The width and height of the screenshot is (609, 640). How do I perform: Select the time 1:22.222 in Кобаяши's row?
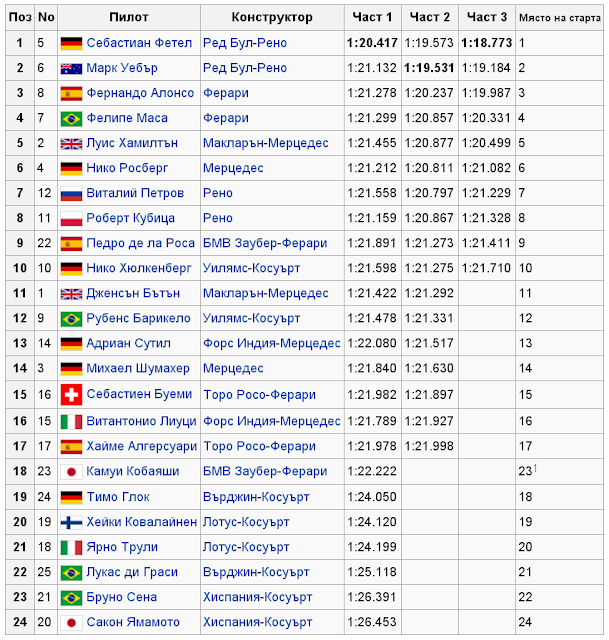pyautogui.click(x=372, y=471)
